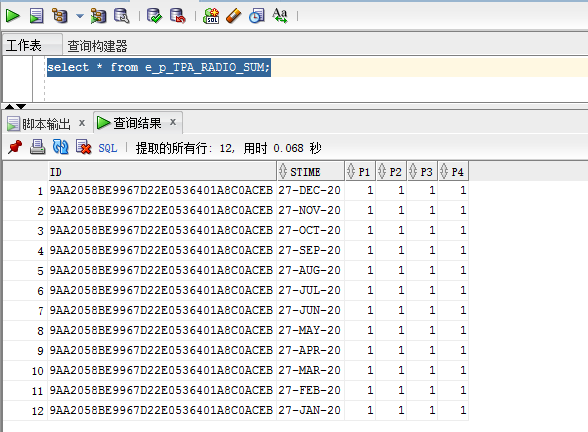588x432 pixels.
Task: Click the Run Script icon
Action: click(x=36, y=16)
